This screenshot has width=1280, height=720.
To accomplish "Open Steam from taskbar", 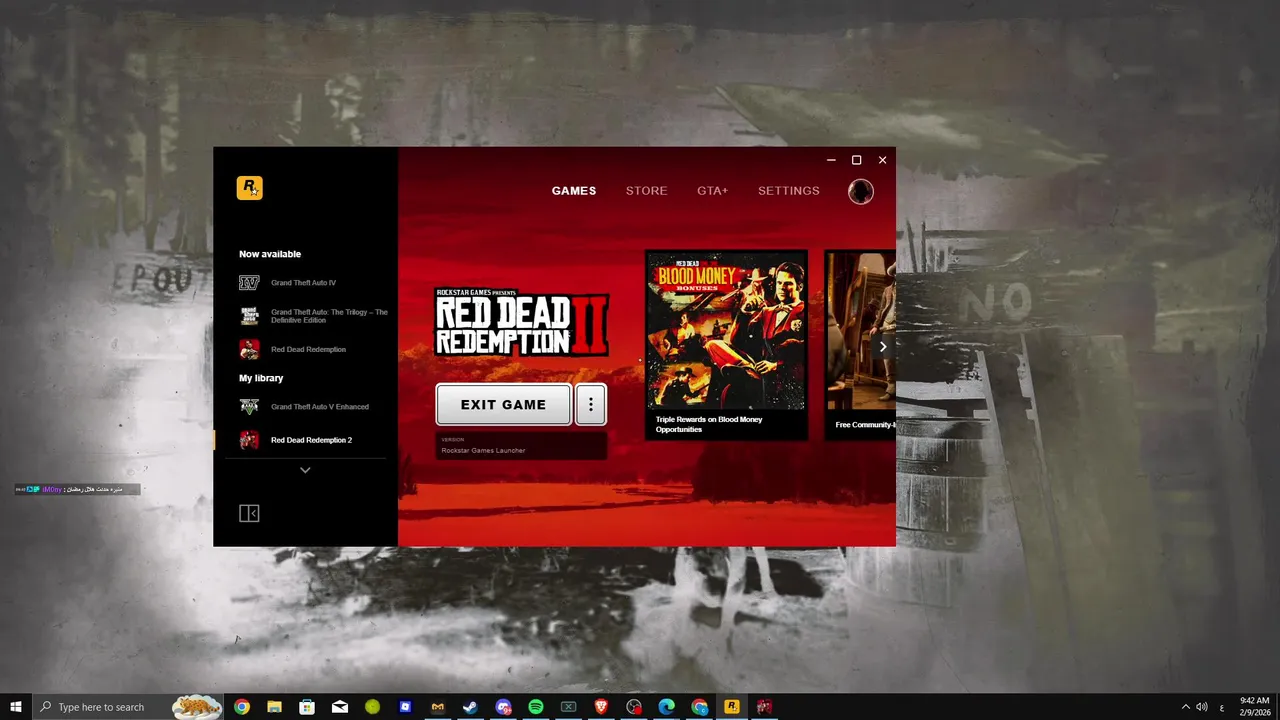I will pos(470,707).
